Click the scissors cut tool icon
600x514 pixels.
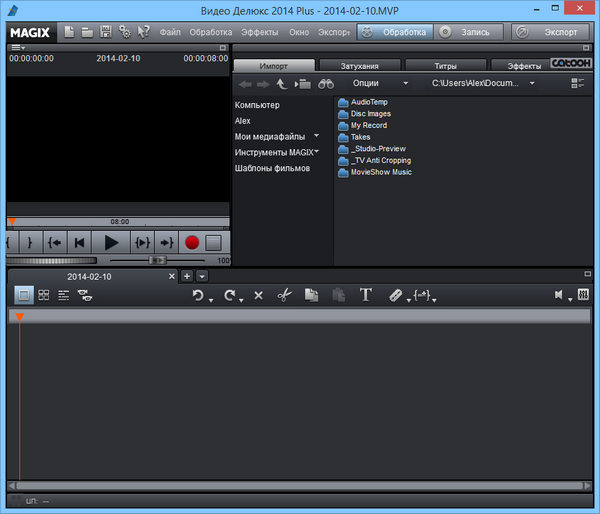(x=284, y=295)
